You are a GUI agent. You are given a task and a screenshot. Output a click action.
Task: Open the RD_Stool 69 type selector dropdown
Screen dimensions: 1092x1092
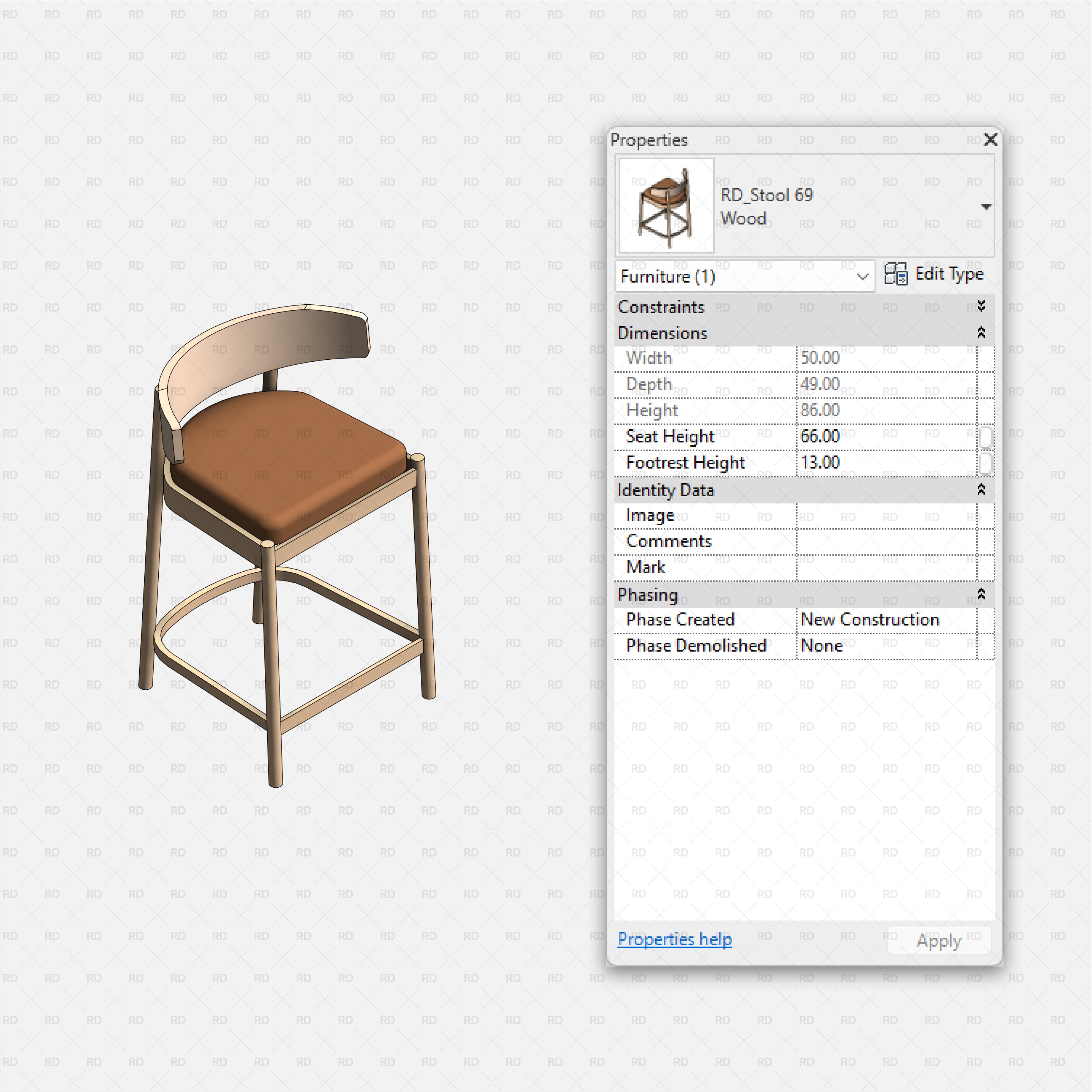(x=986, y=206)
